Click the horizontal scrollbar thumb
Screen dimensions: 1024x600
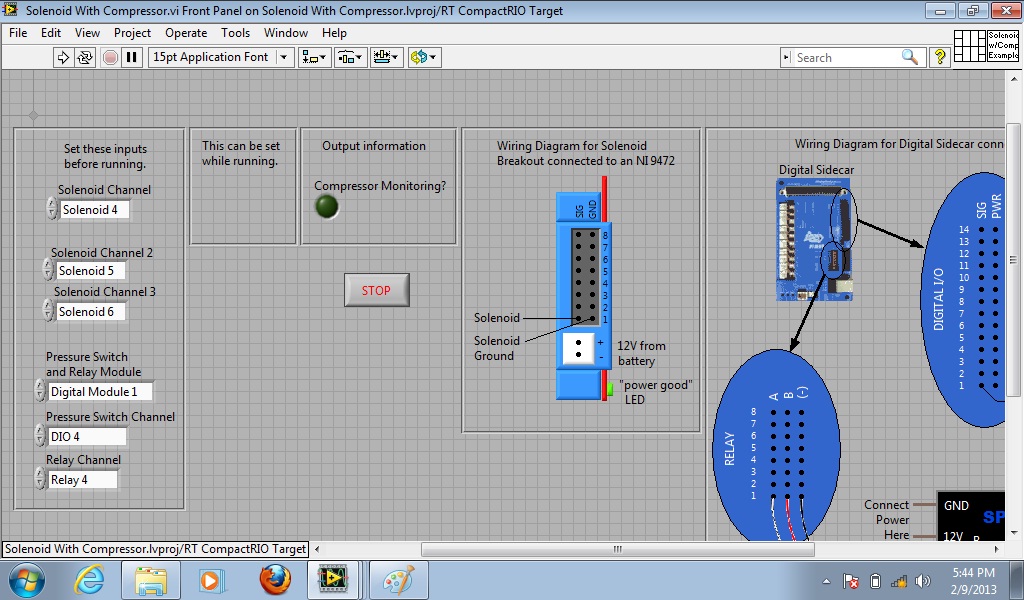tap(618, 549)
